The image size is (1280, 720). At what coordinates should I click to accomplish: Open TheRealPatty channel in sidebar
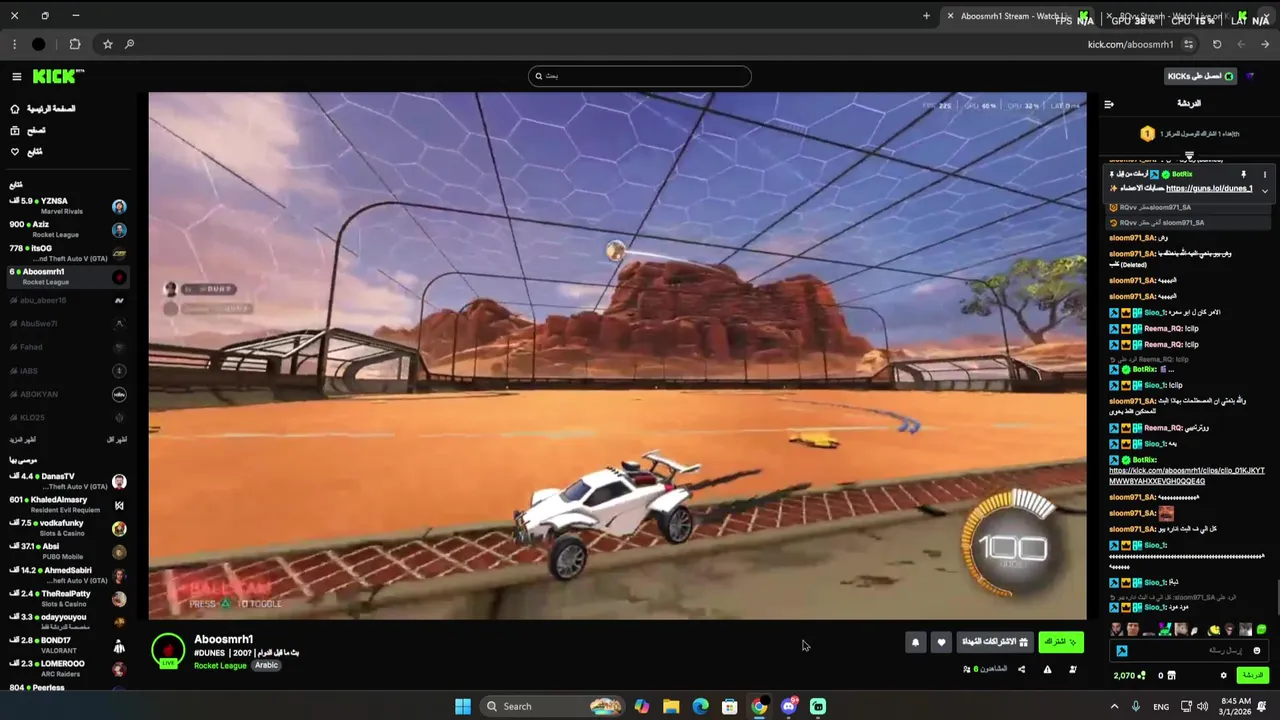[x=68, y=598]
